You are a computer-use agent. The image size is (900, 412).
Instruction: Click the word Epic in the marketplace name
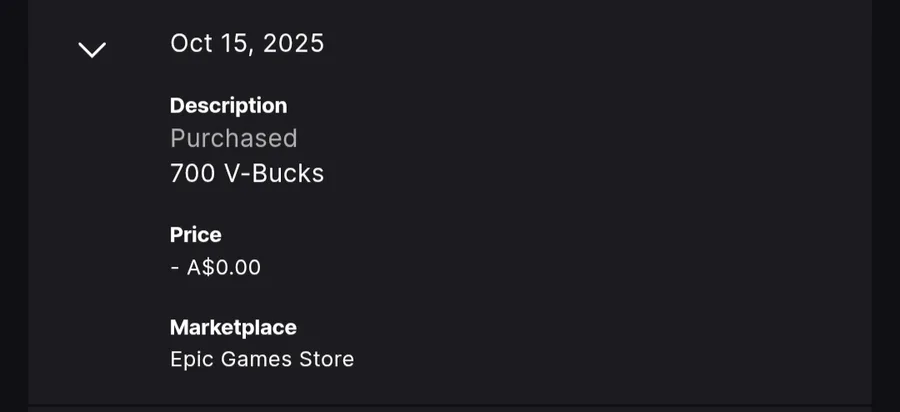coord(190,359)
